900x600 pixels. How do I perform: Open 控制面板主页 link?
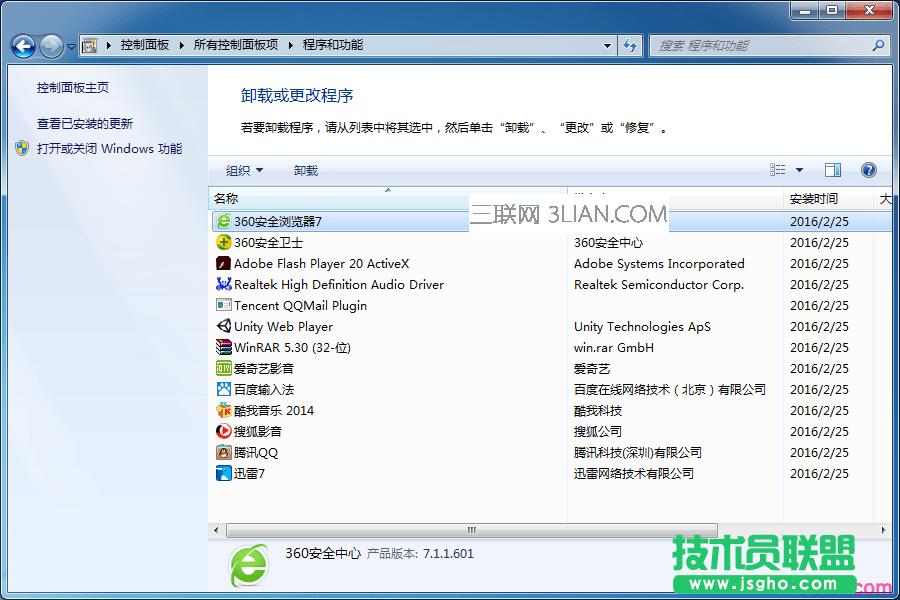point(72,88)
